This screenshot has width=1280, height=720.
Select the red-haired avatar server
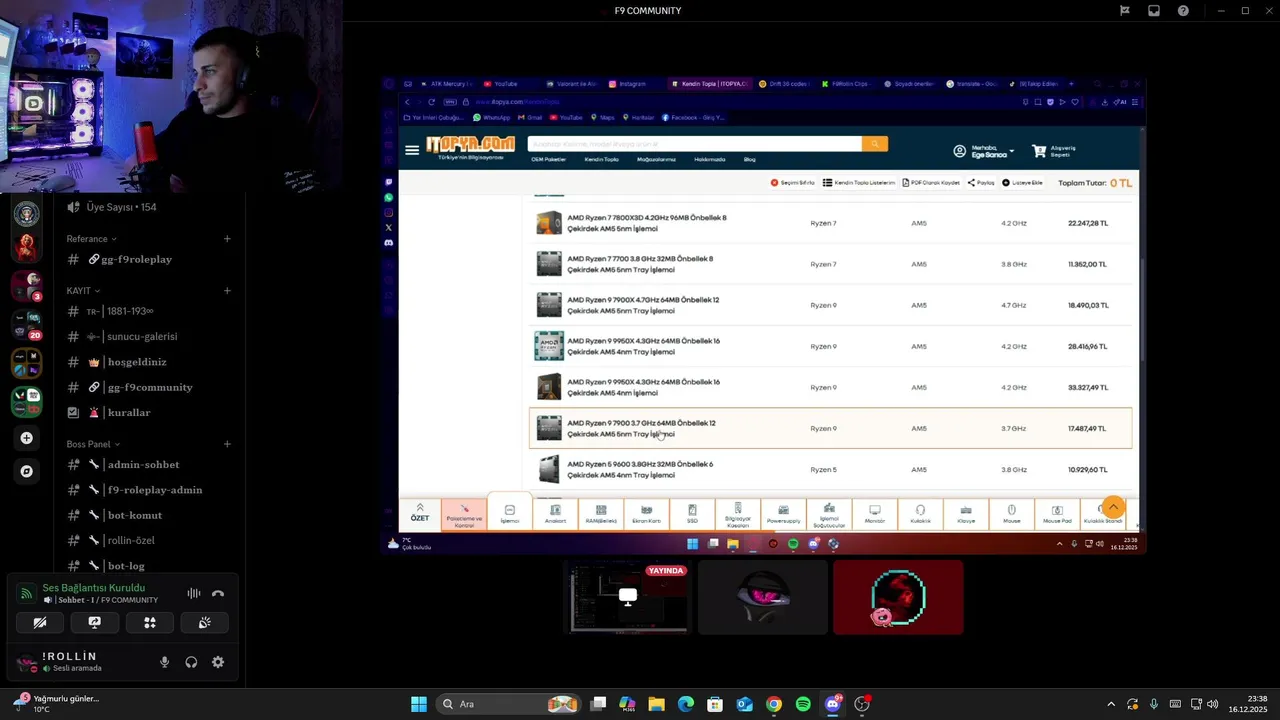[27, 246]
